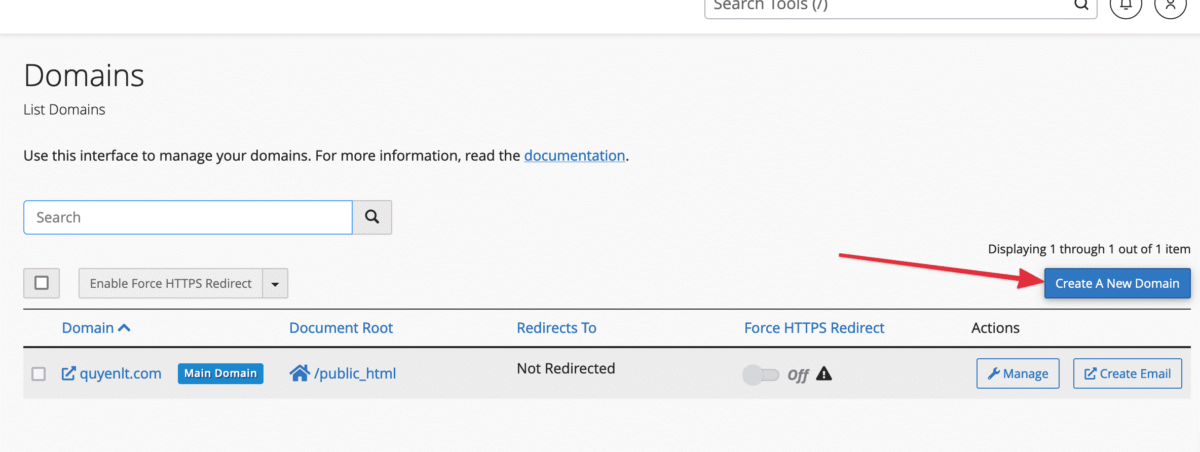
Task: Click the domain search magnifier button
Action: coord(372,217)
